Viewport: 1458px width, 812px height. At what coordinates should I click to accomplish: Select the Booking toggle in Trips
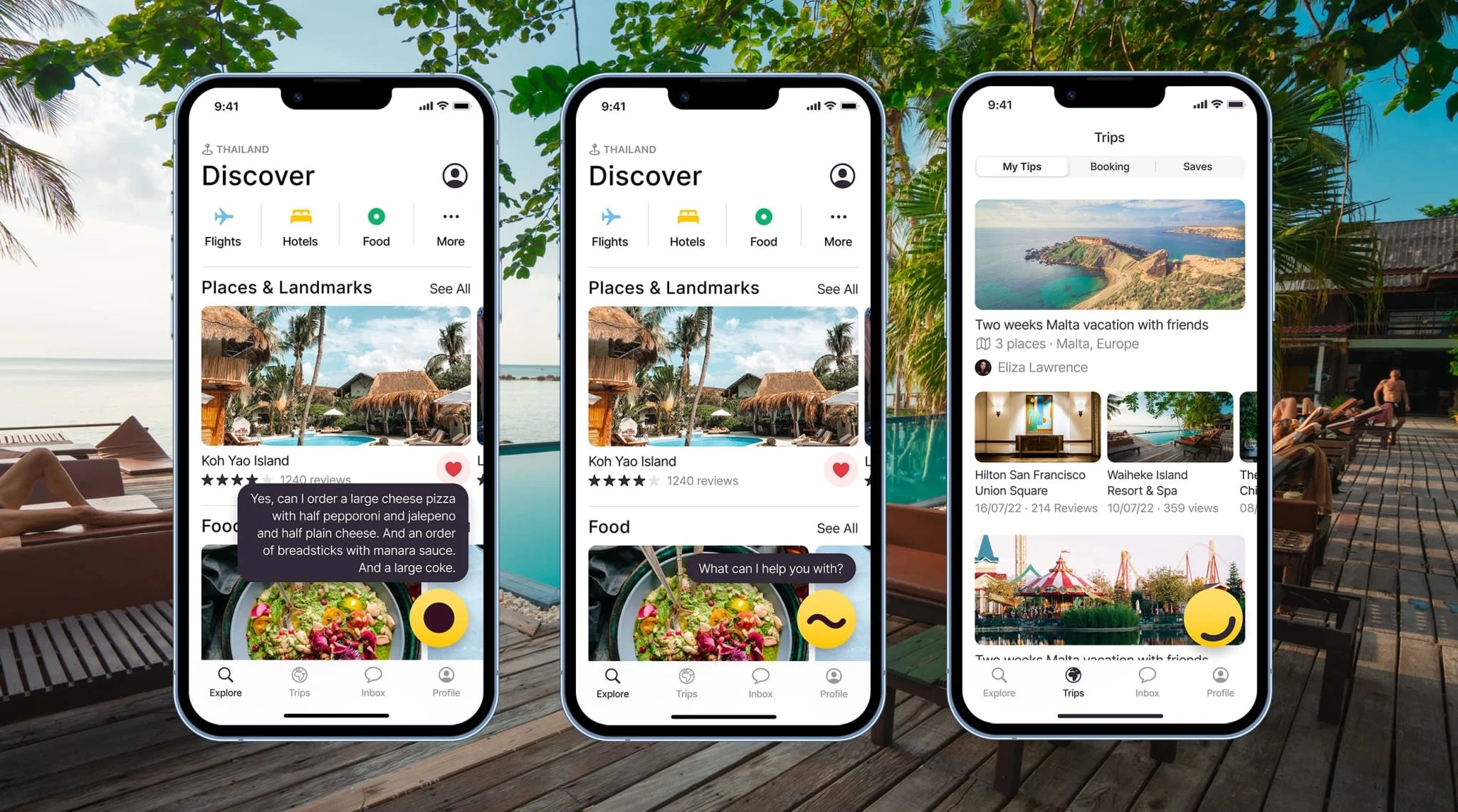click(x=1109, y=166)
